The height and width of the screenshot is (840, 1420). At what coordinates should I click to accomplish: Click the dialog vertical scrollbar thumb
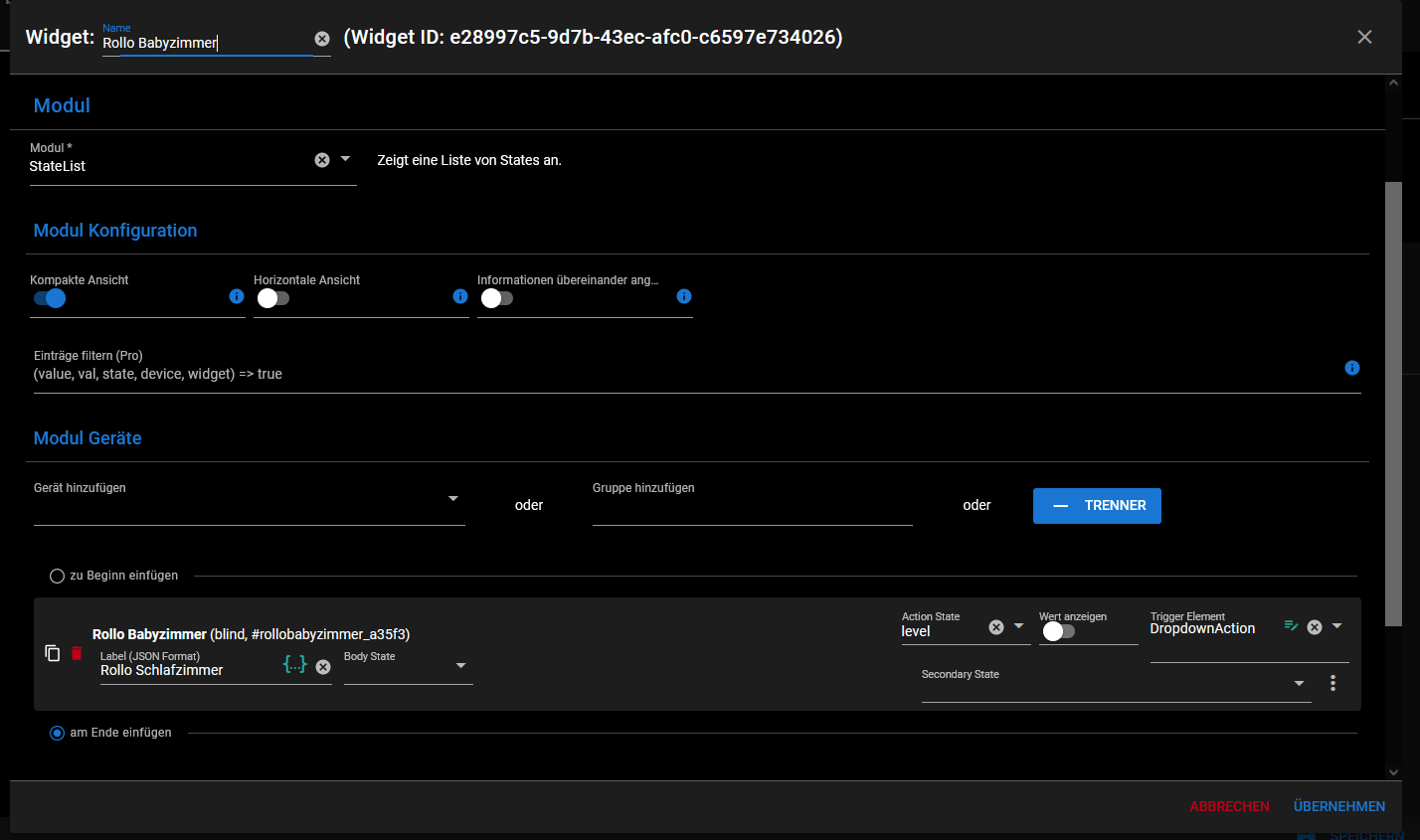click(x=1393, y=404)
